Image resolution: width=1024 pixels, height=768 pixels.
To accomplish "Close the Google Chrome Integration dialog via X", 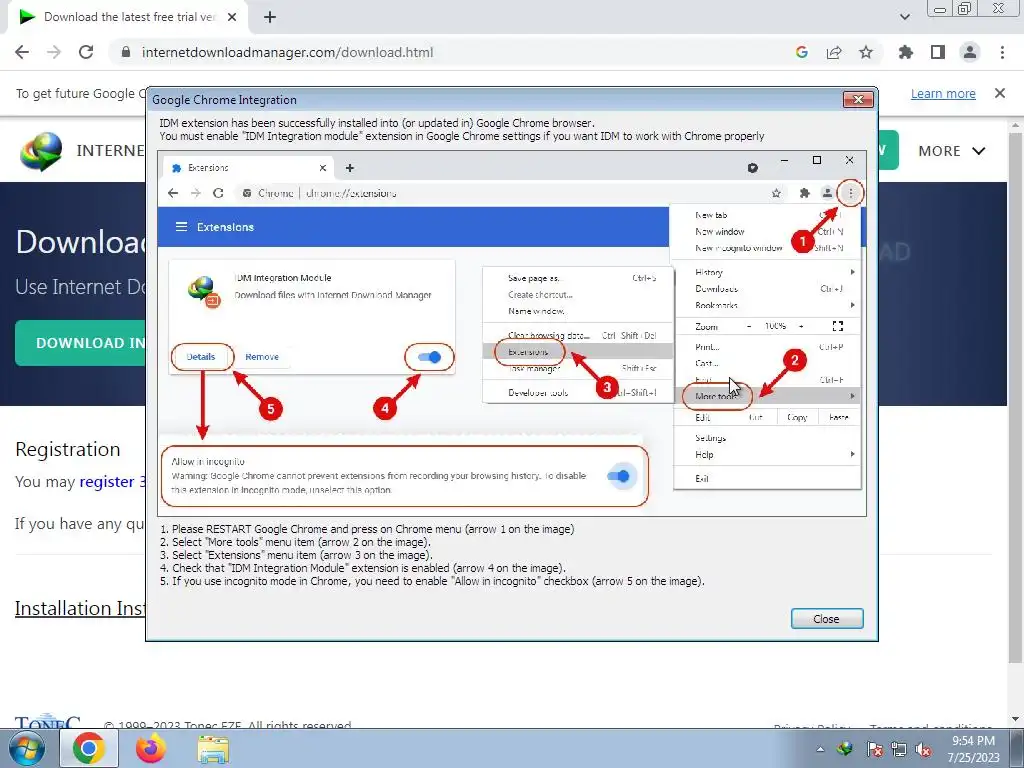I will [x=858, y=99].
